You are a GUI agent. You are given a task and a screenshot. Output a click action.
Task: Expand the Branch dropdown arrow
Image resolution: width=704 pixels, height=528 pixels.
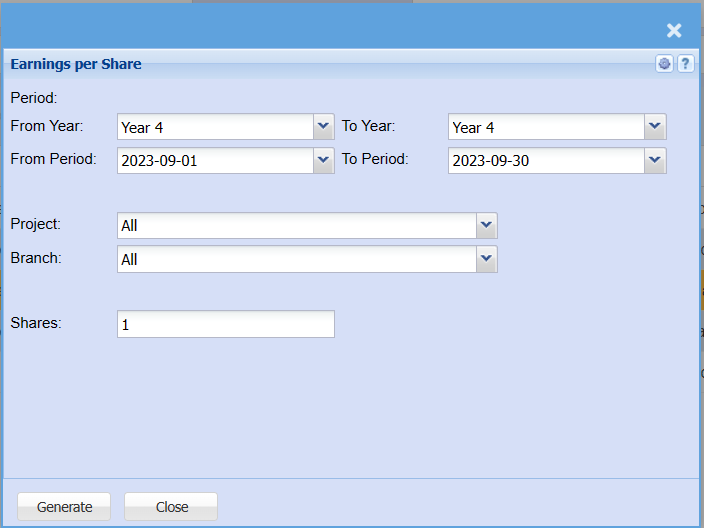pos(486,259)
